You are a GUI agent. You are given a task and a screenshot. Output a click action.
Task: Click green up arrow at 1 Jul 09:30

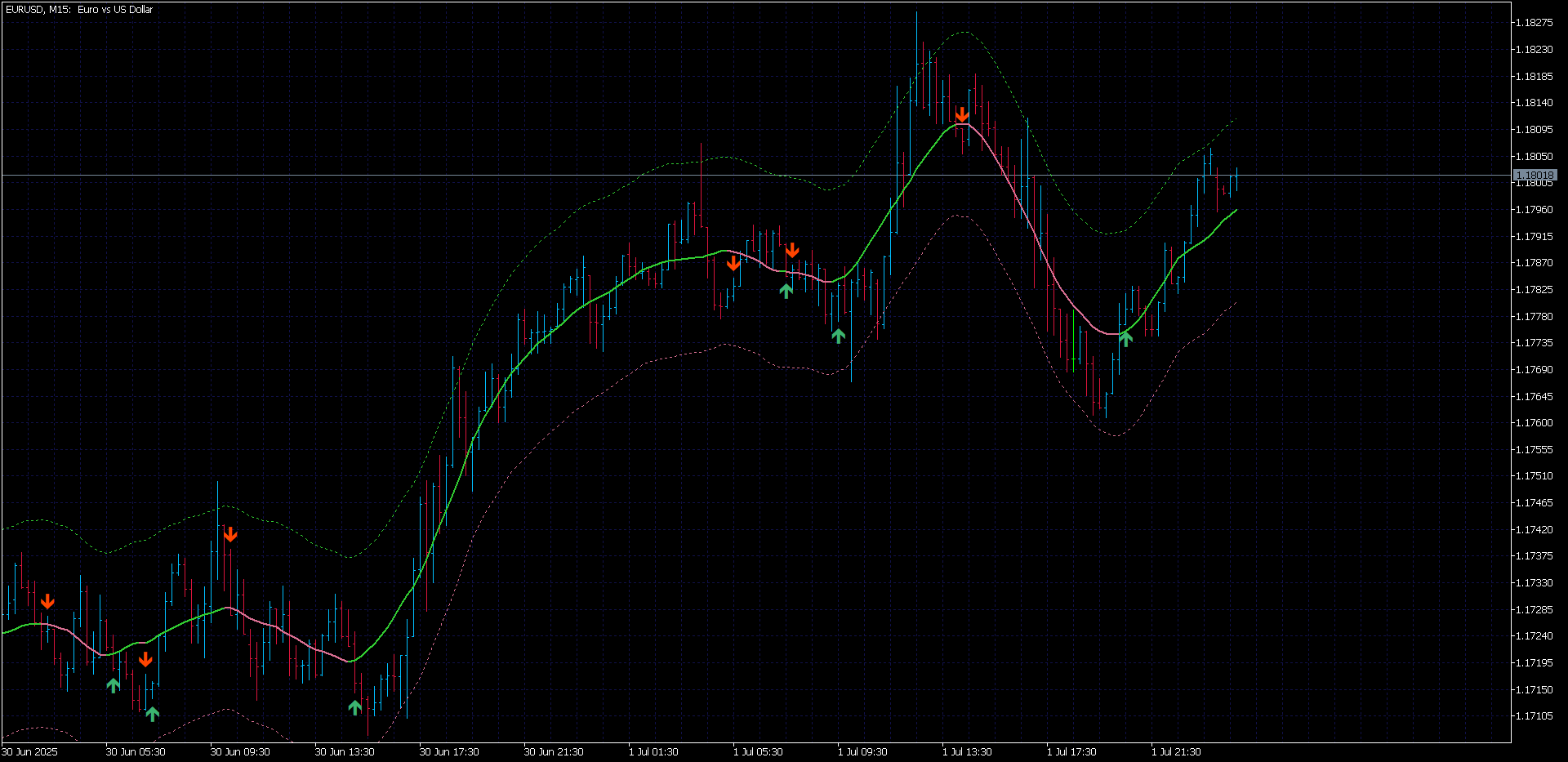pos(839,335)
